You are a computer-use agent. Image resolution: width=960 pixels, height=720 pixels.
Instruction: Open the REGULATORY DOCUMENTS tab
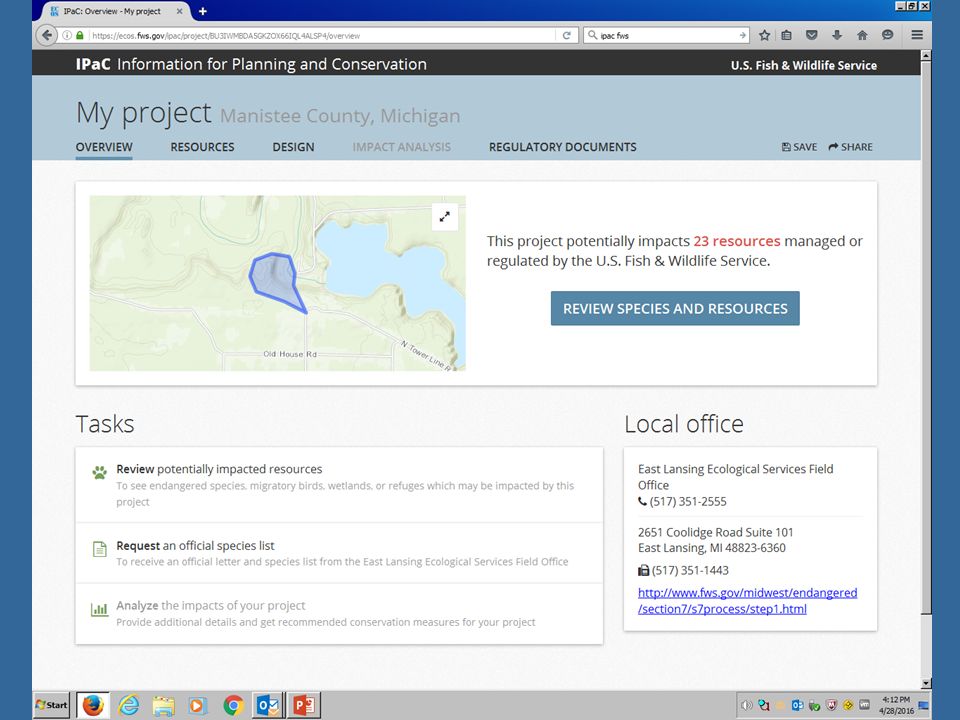click(x=563, y=147)
